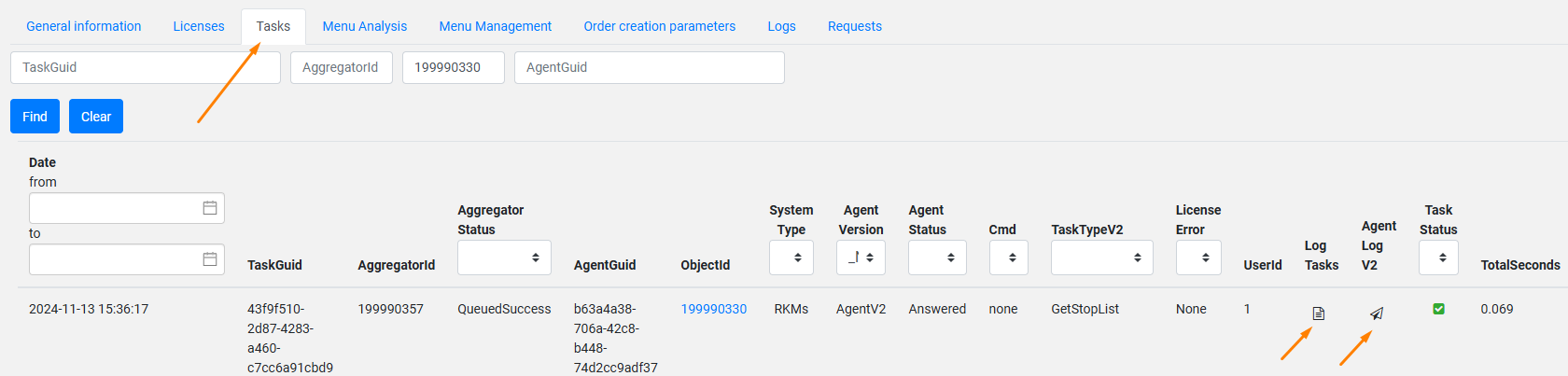
Task: Expand the Cmd filter dropdown
Action: pyautogui.click(x=1008, y=258)
